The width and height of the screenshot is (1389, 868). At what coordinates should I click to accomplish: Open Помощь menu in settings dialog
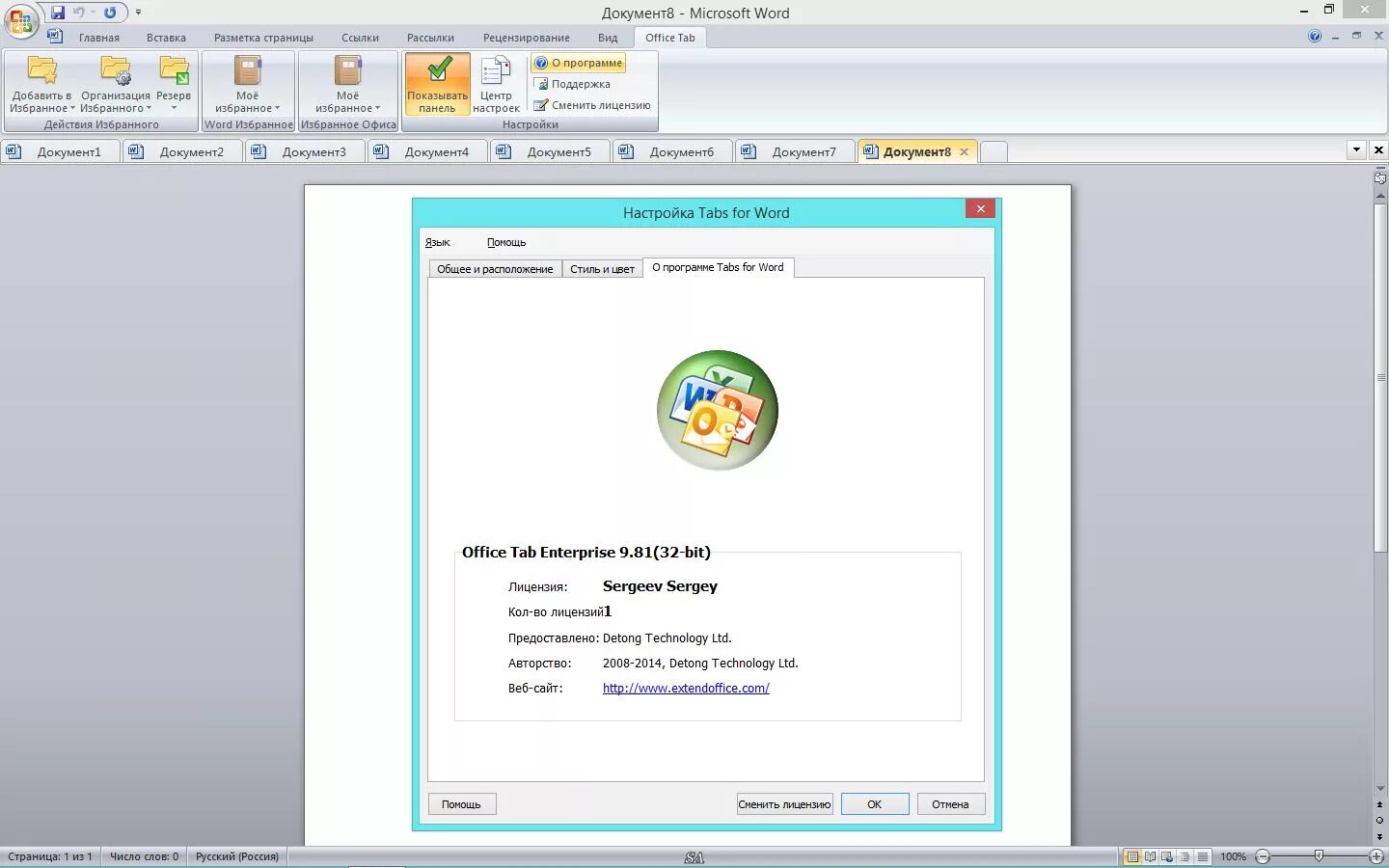click(506, 242)
